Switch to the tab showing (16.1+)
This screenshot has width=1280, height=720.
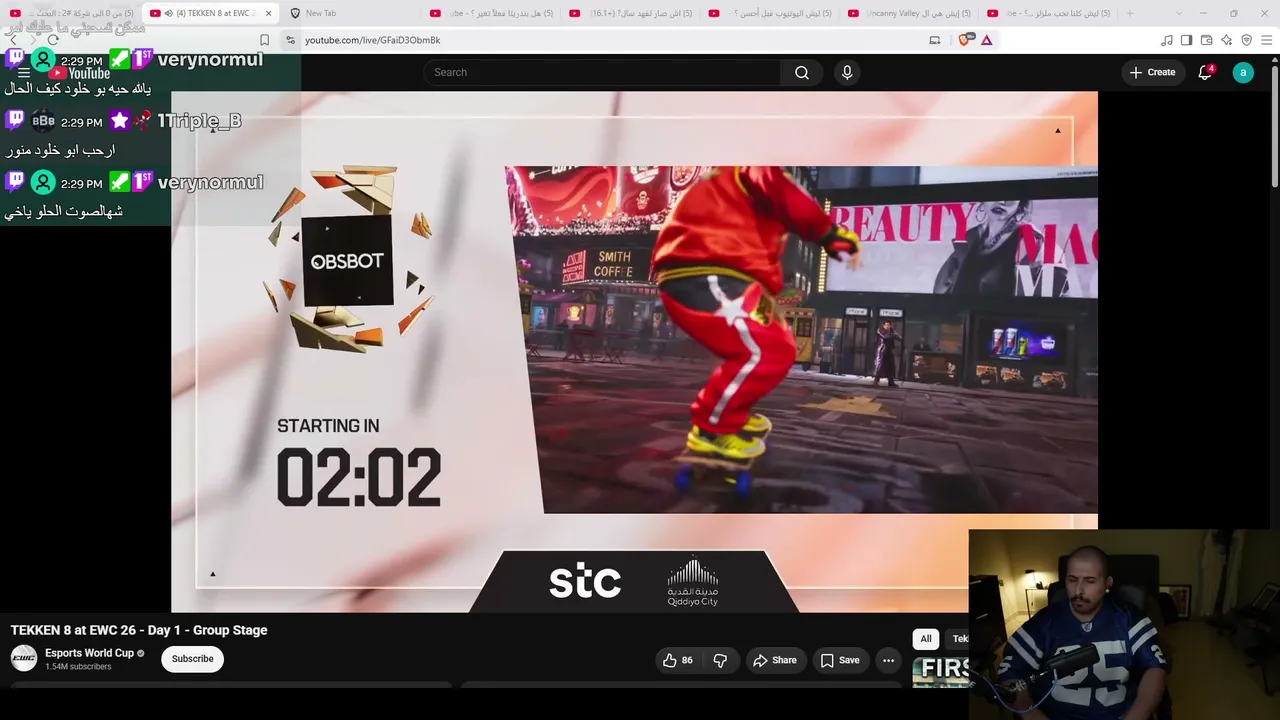[628, 13]
